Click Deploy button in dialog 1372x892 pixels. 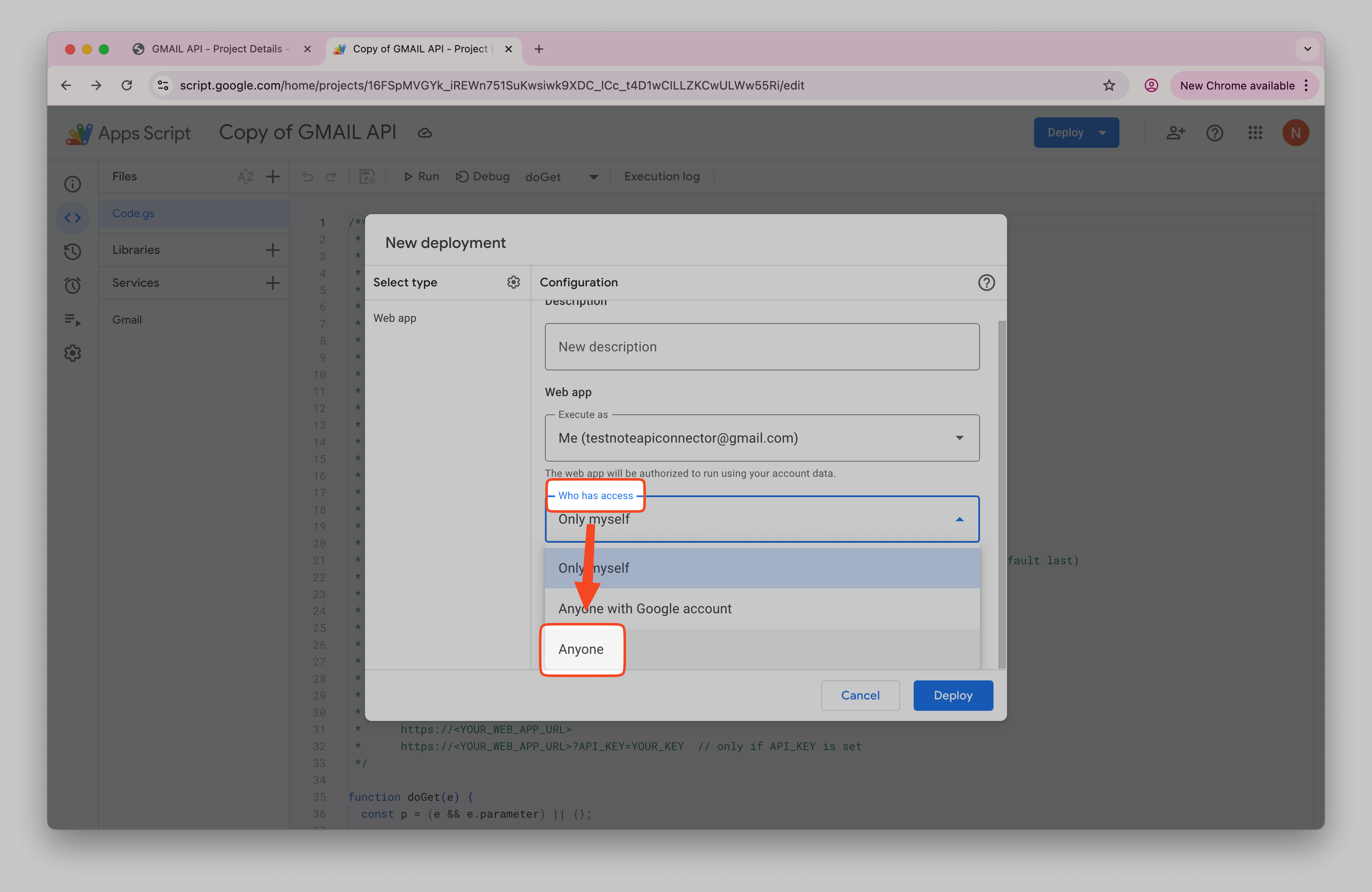click(953, 696)
